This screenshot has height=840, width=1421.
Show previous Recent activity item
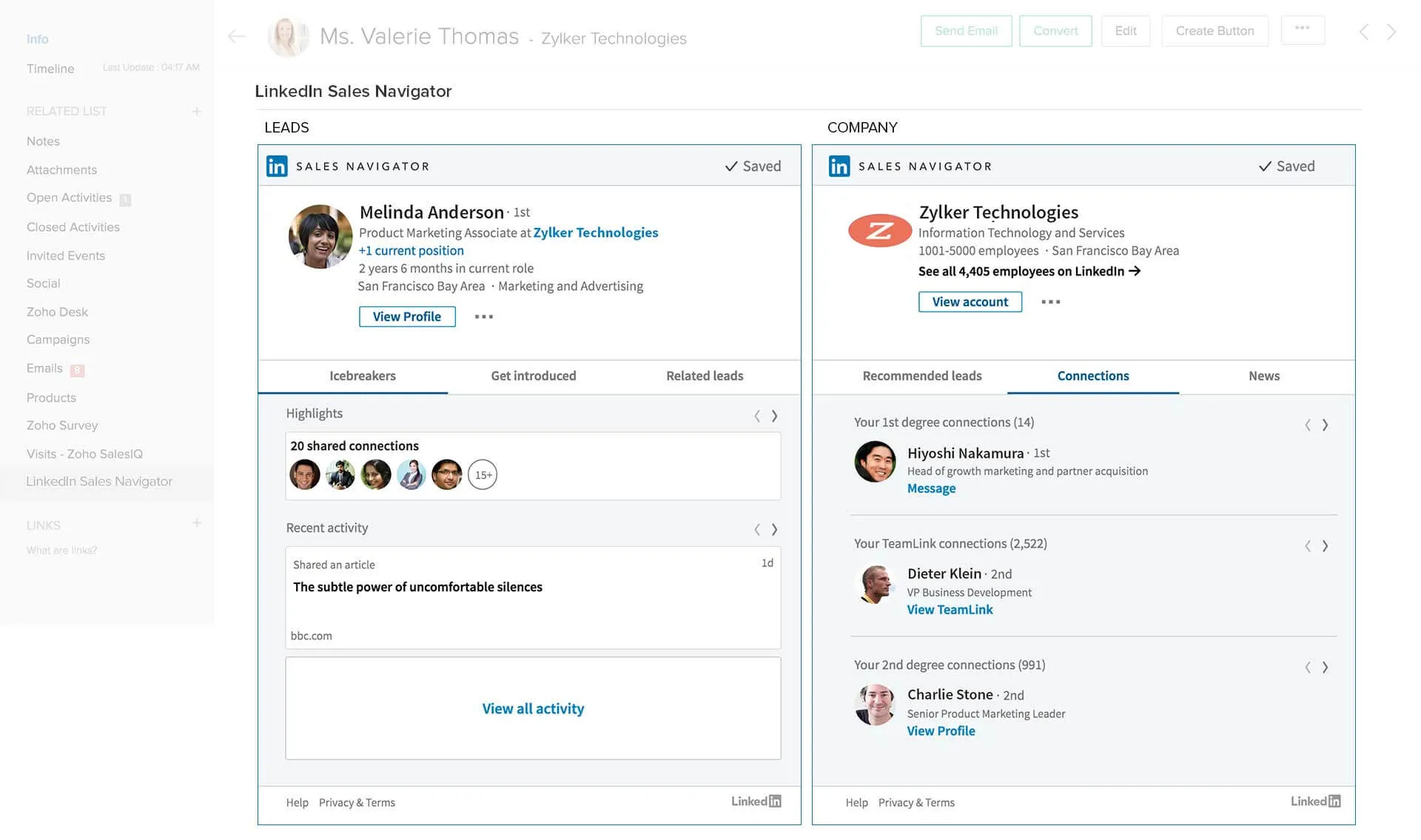coord(757,529)
